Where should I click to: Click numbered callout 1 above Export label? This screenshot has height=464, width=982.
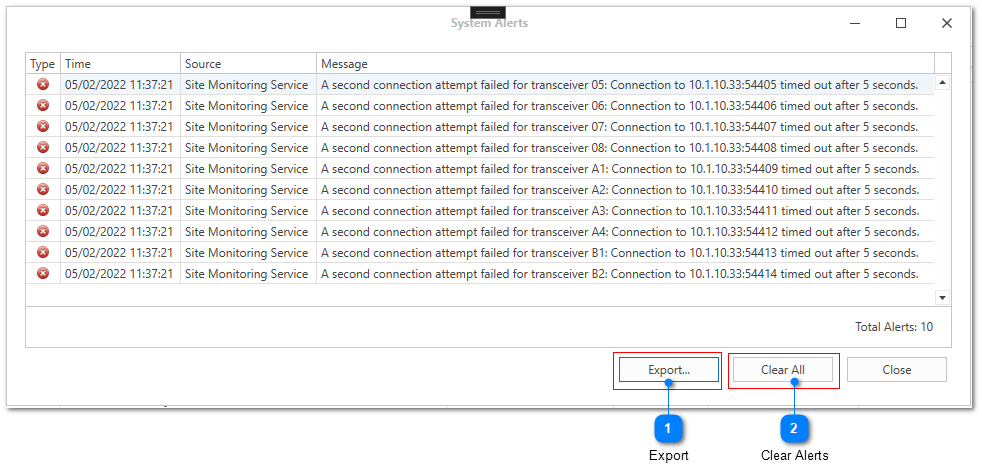pyautogui.click(x=668, y=429)
